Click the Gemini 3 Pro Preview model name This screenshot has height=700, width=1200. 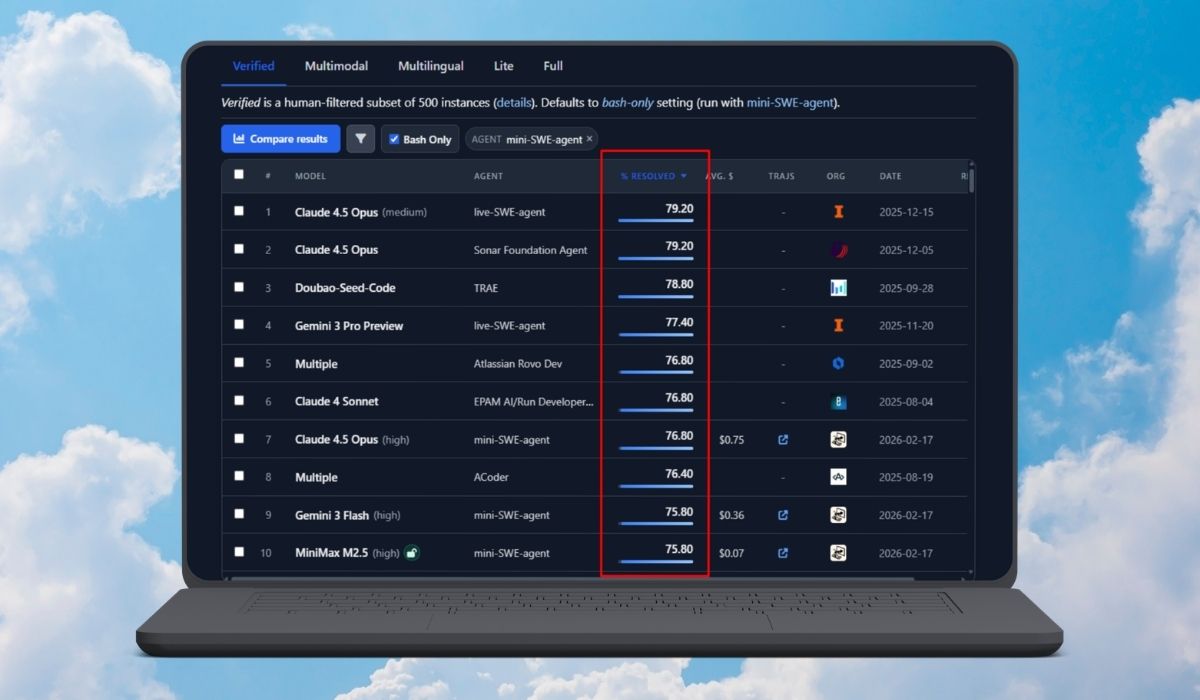[x=349, y=326]
